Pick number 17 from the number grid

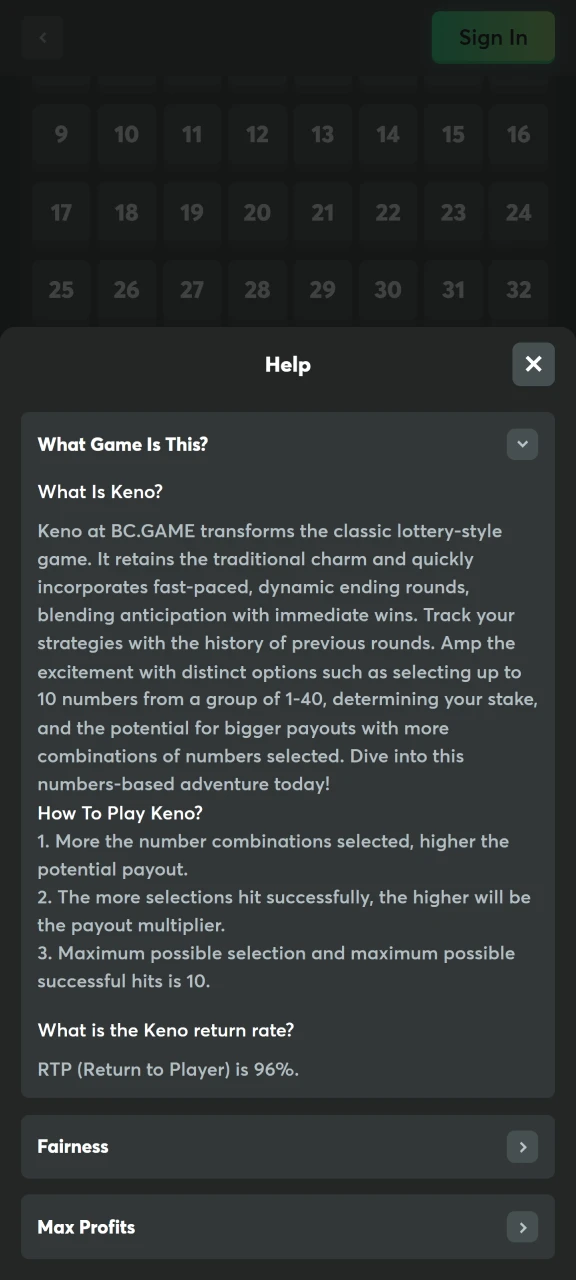click(61, 212)
